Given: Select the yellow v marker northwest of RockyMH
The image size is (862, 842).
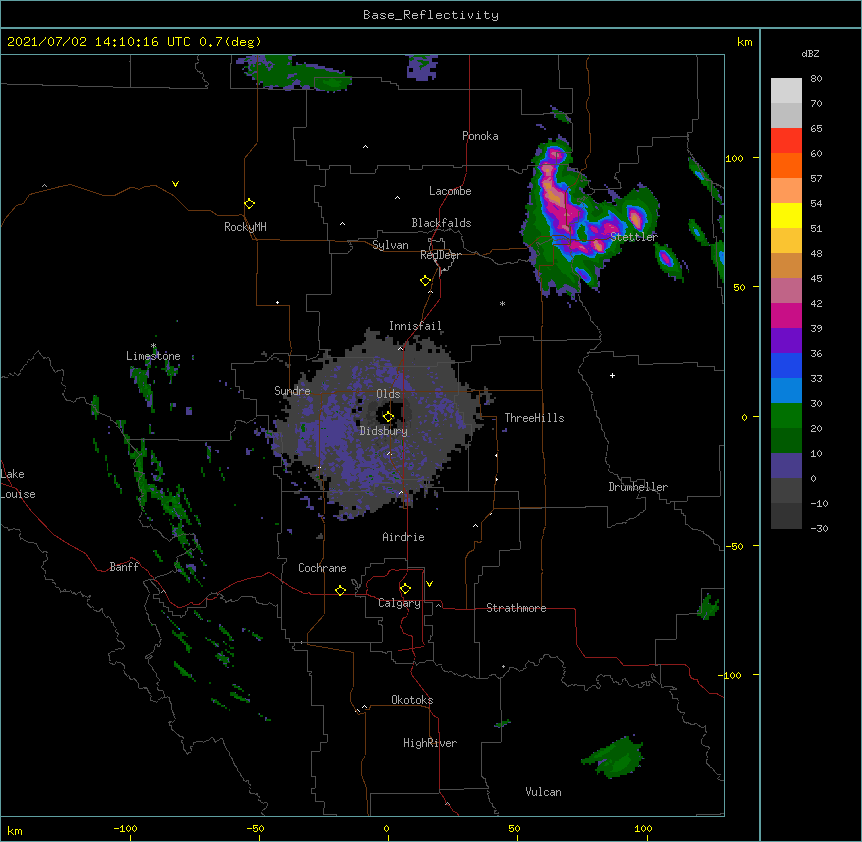Looking at the screenshot, I should click(175, 184).
